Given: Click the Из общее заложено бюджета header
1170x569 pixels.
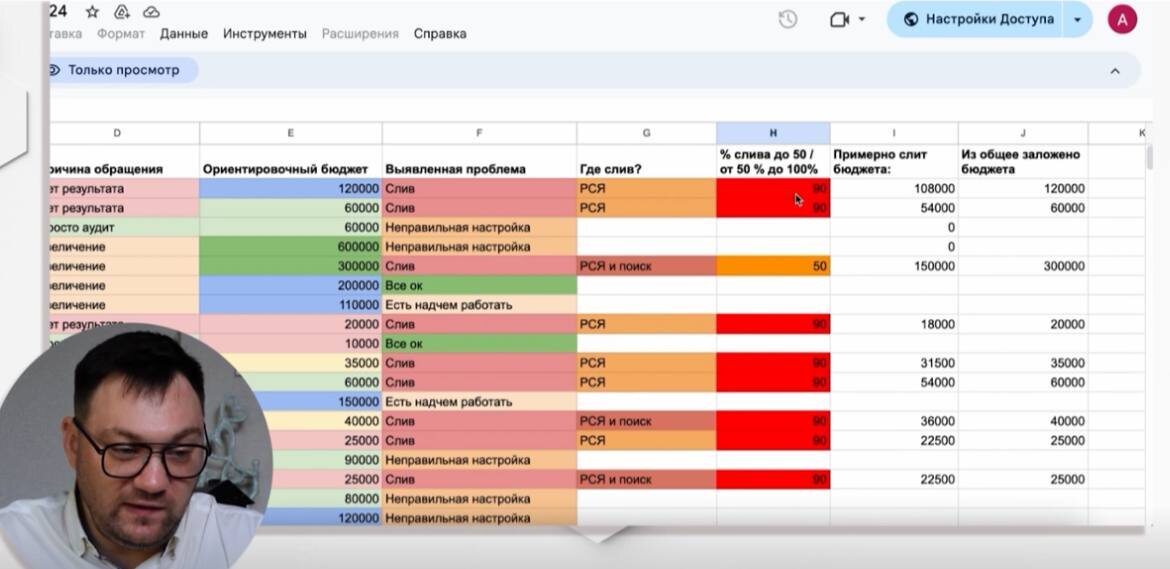Looking at the screenshot, I should [1023, 162].
